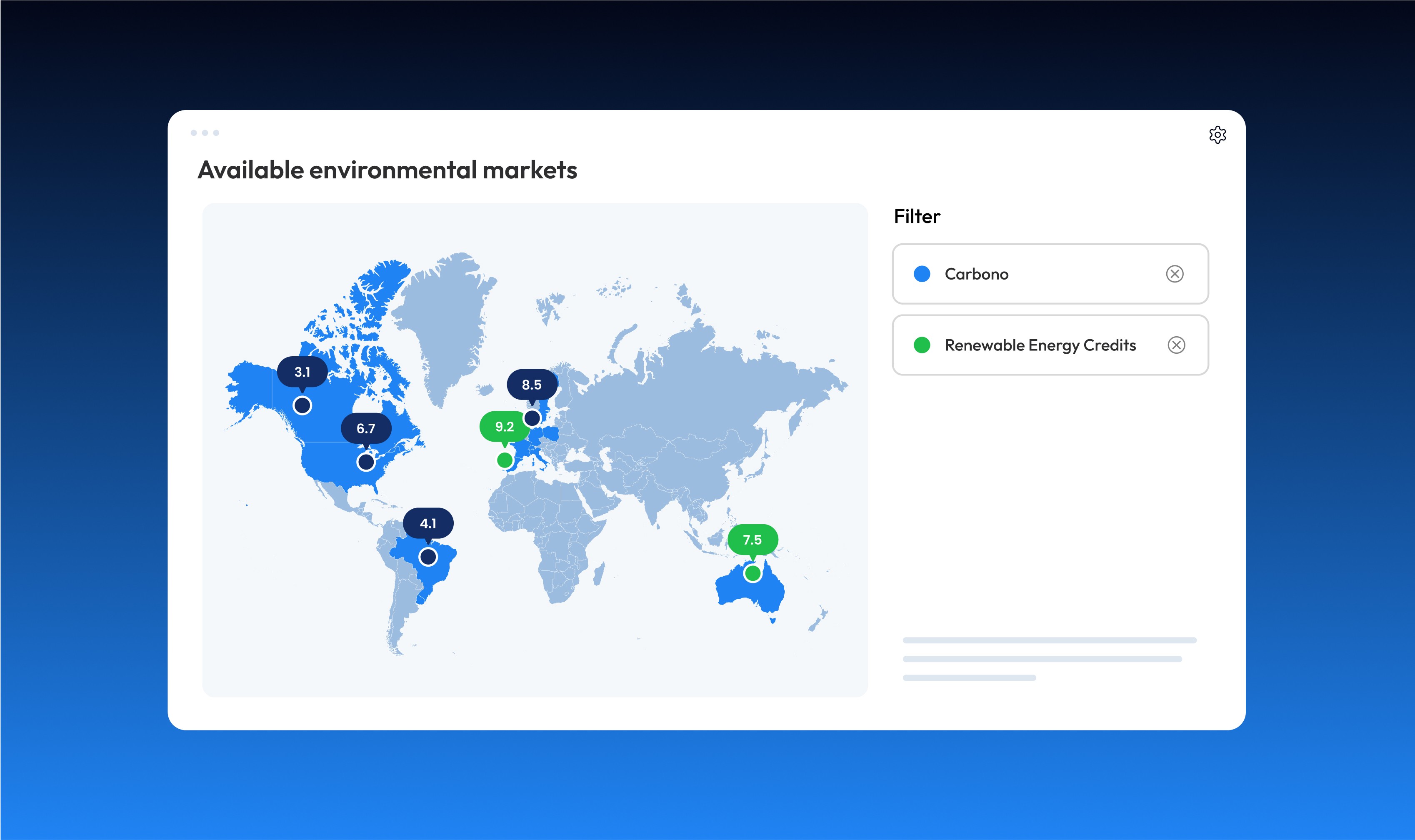This screenshot has width=1415, height=840.
Task: Click the map pin below 6.7
Action: (x=366, y=462)
